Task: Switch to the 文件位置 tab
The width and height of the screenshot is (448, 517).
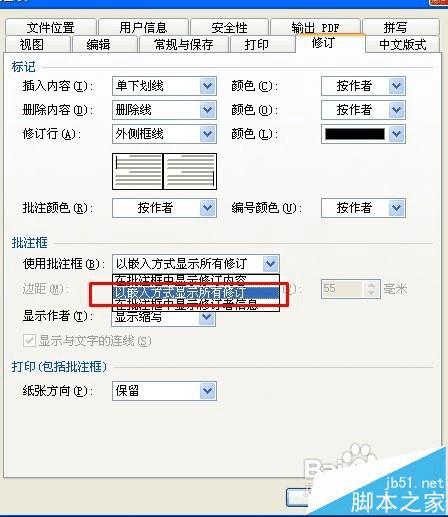Action: 51,27
